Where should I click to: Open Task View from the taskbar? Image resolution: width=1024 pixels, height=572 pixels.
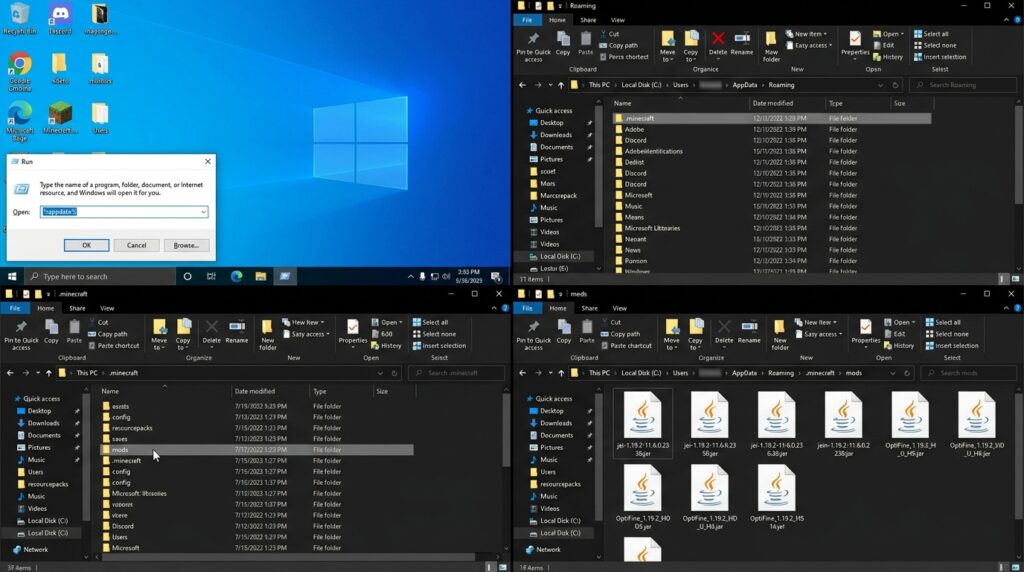[212, 276]
